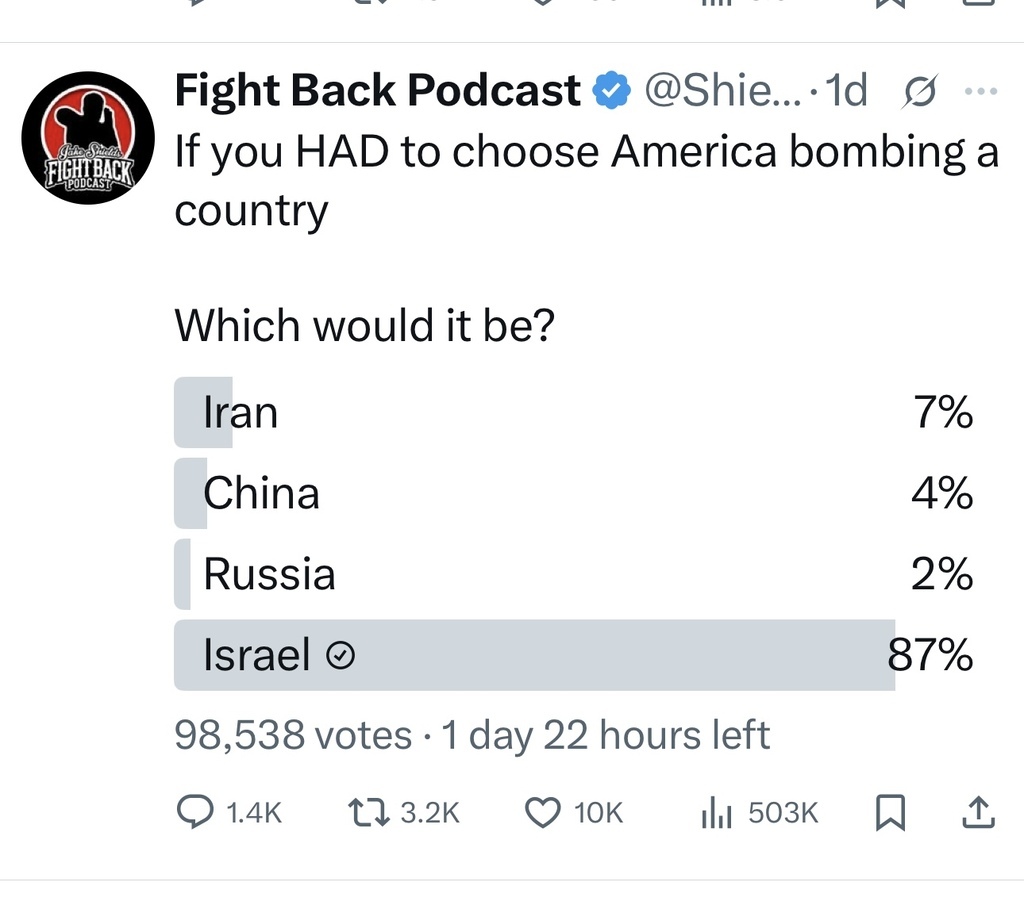Click the Israel selected checkmark icon
The height and width of the screenshot is (905, 1024).
tap(340, 655)
